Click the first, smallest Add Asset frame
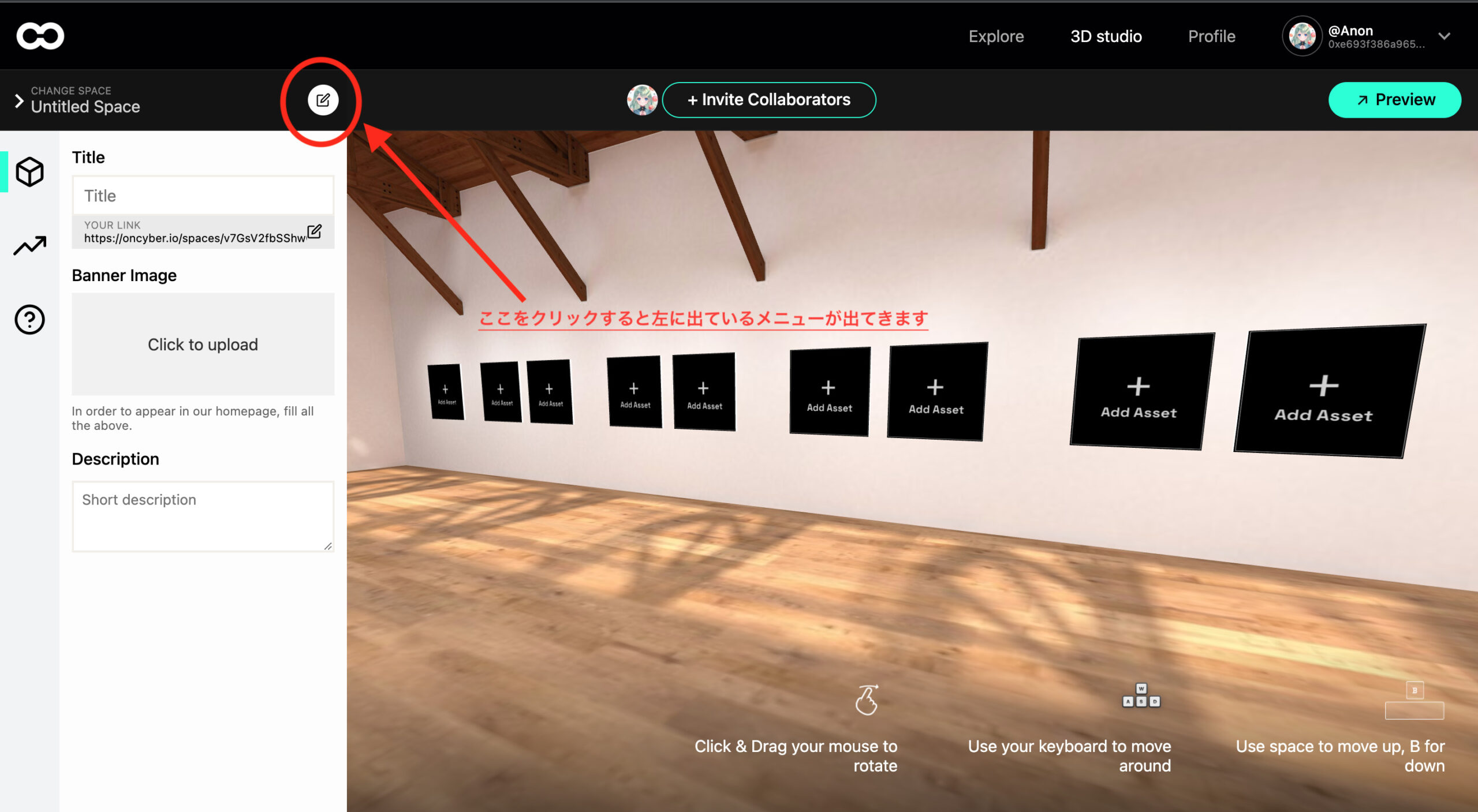 pos(446,392)
